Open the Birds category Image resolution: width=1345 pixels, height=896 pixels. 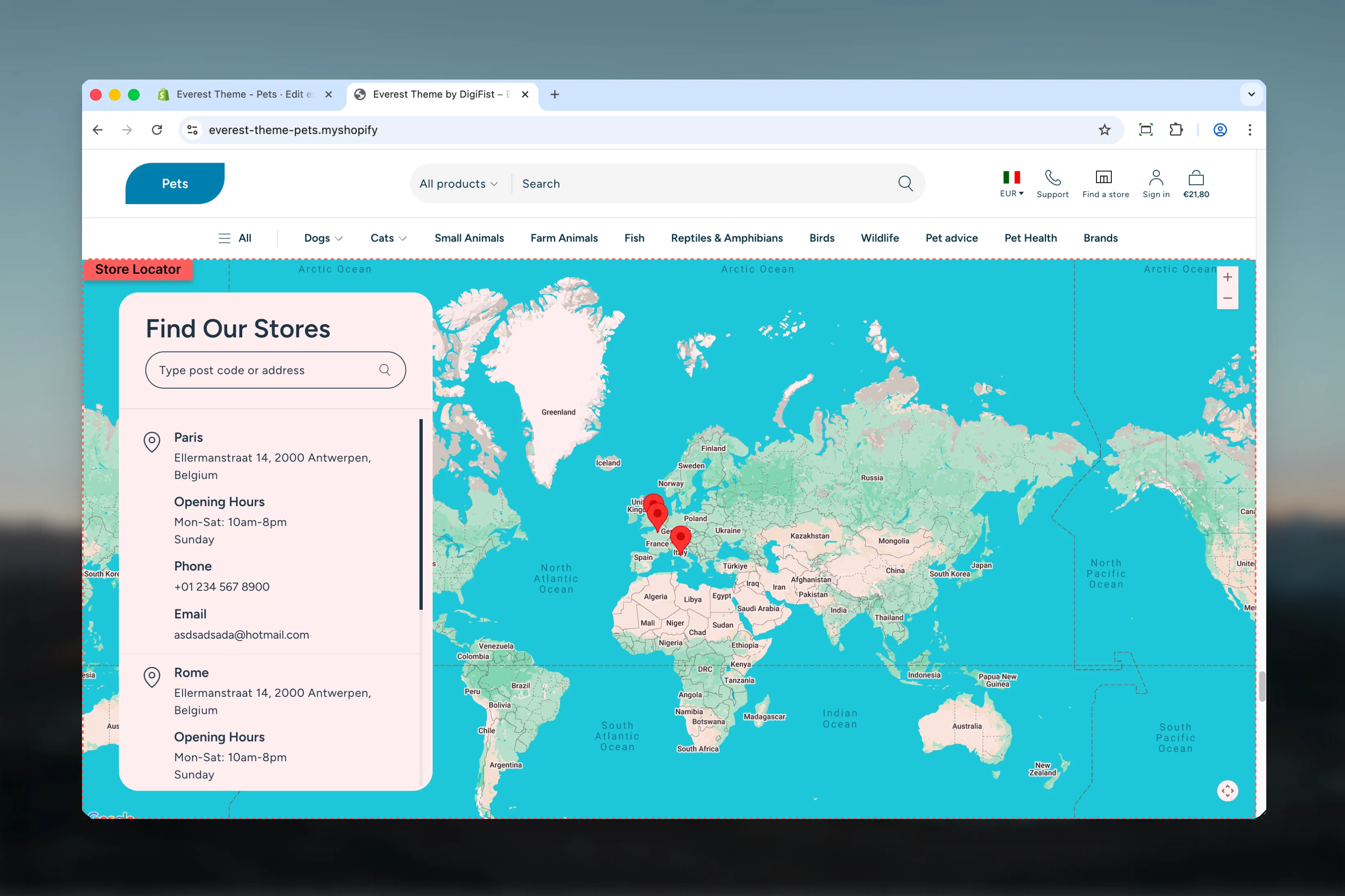click(x=822, y=238)
